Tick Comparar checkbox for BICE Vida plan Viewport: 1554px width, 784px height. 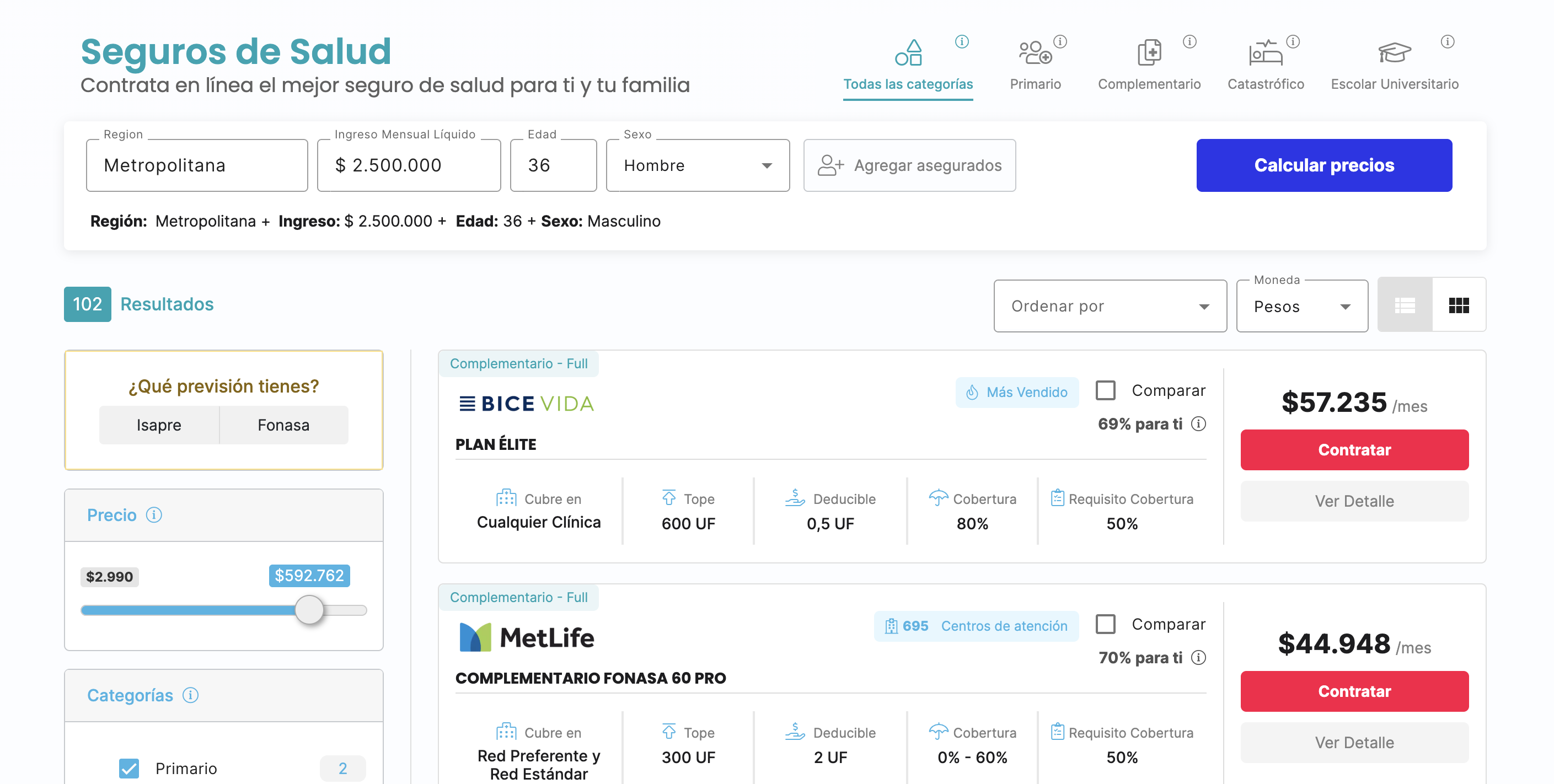(x=1105, y=390)
